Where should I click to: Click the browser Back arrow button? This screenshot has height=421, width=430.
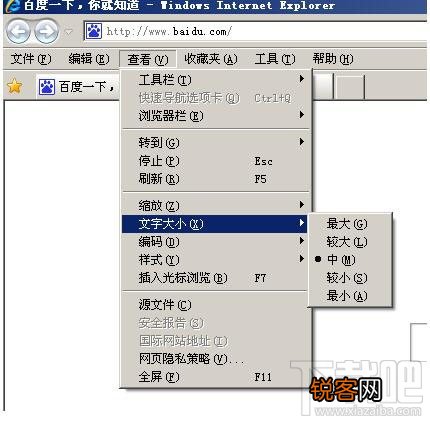19,32
